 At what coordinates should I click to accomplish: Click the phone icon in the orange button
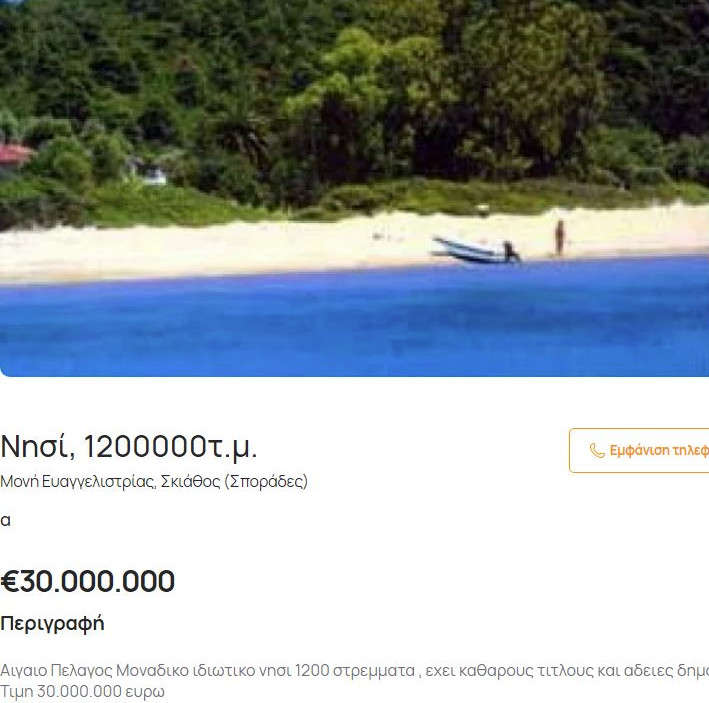(x=597, y=451)
